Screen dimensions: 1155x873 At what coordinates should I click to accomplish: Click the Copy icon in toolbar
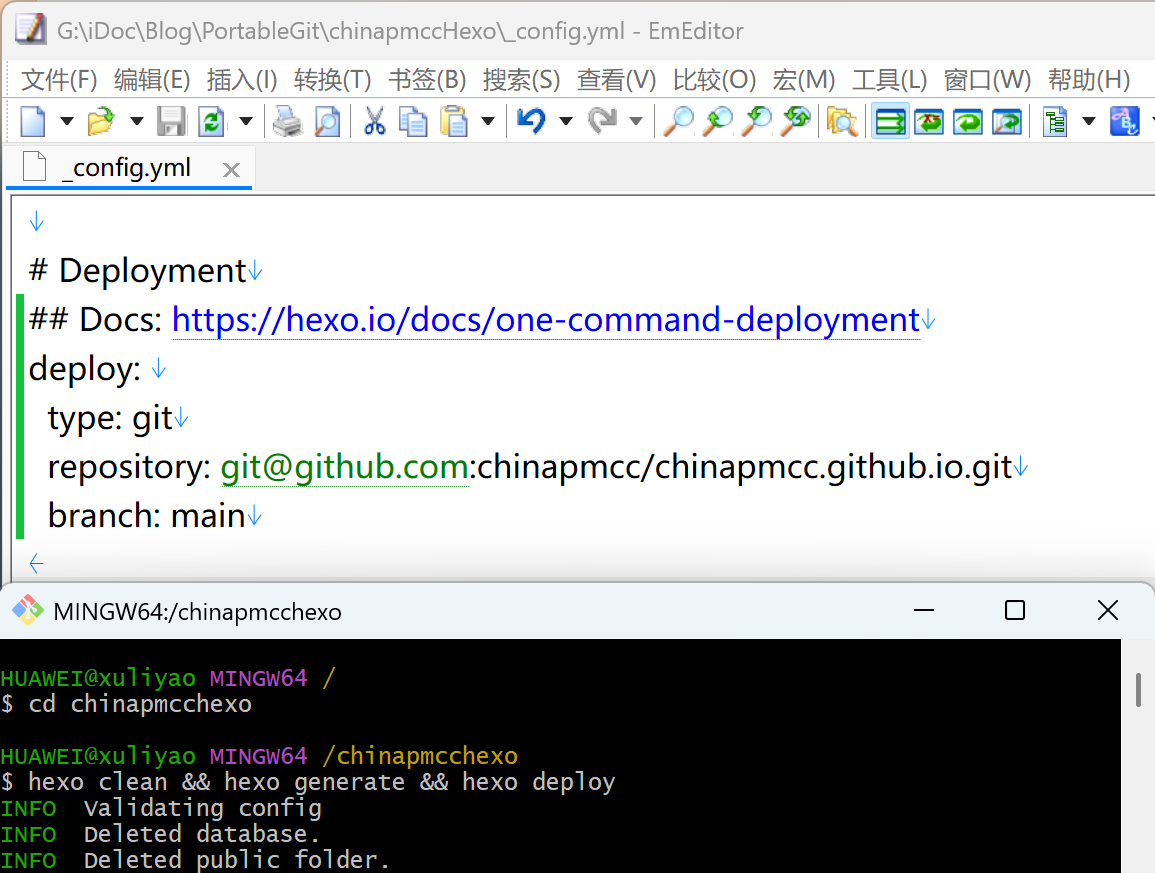click(412, 122)
